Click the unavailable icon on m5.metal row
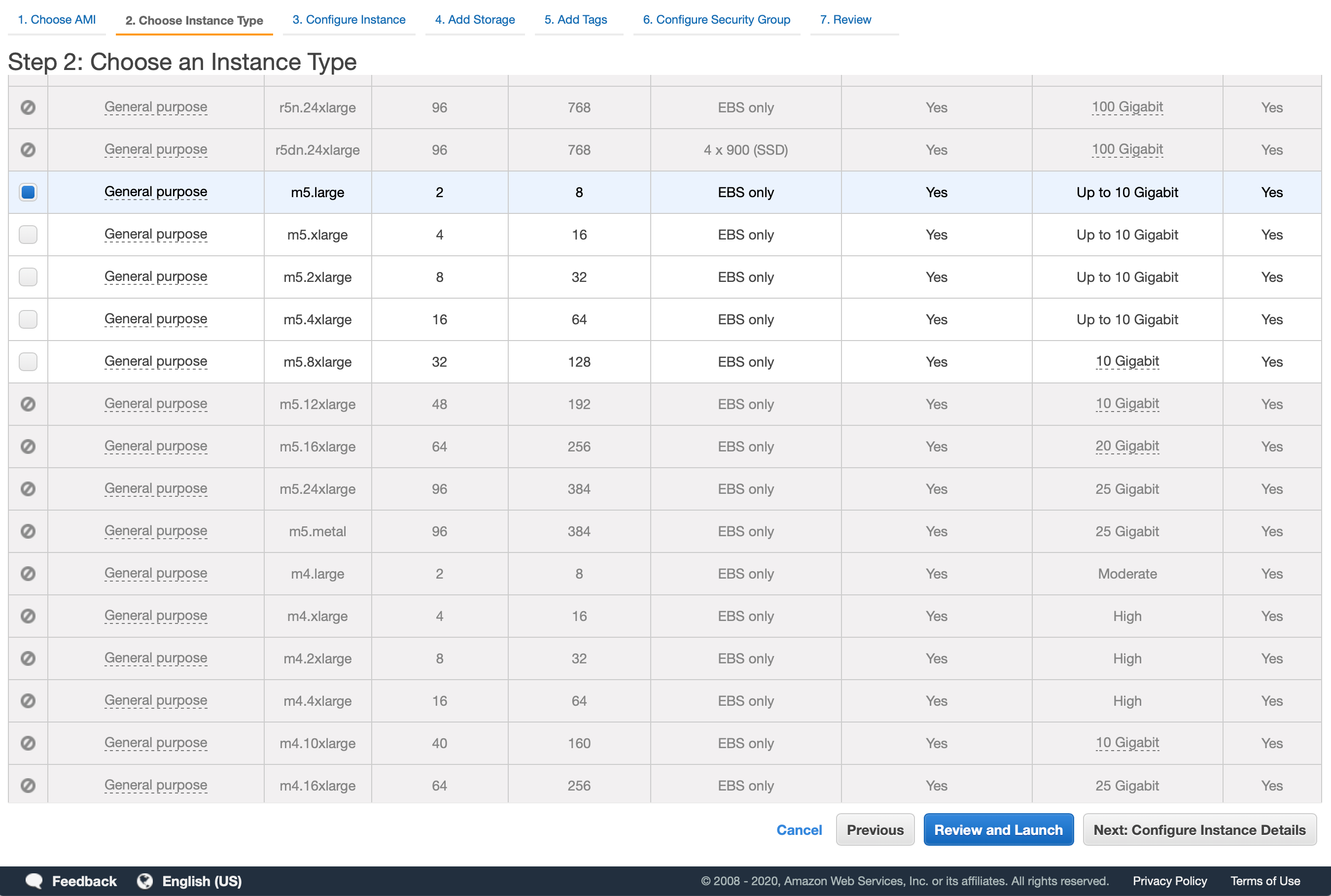Screen dimensions: 1331x896 pyautogui.click(x=28, y=531)
